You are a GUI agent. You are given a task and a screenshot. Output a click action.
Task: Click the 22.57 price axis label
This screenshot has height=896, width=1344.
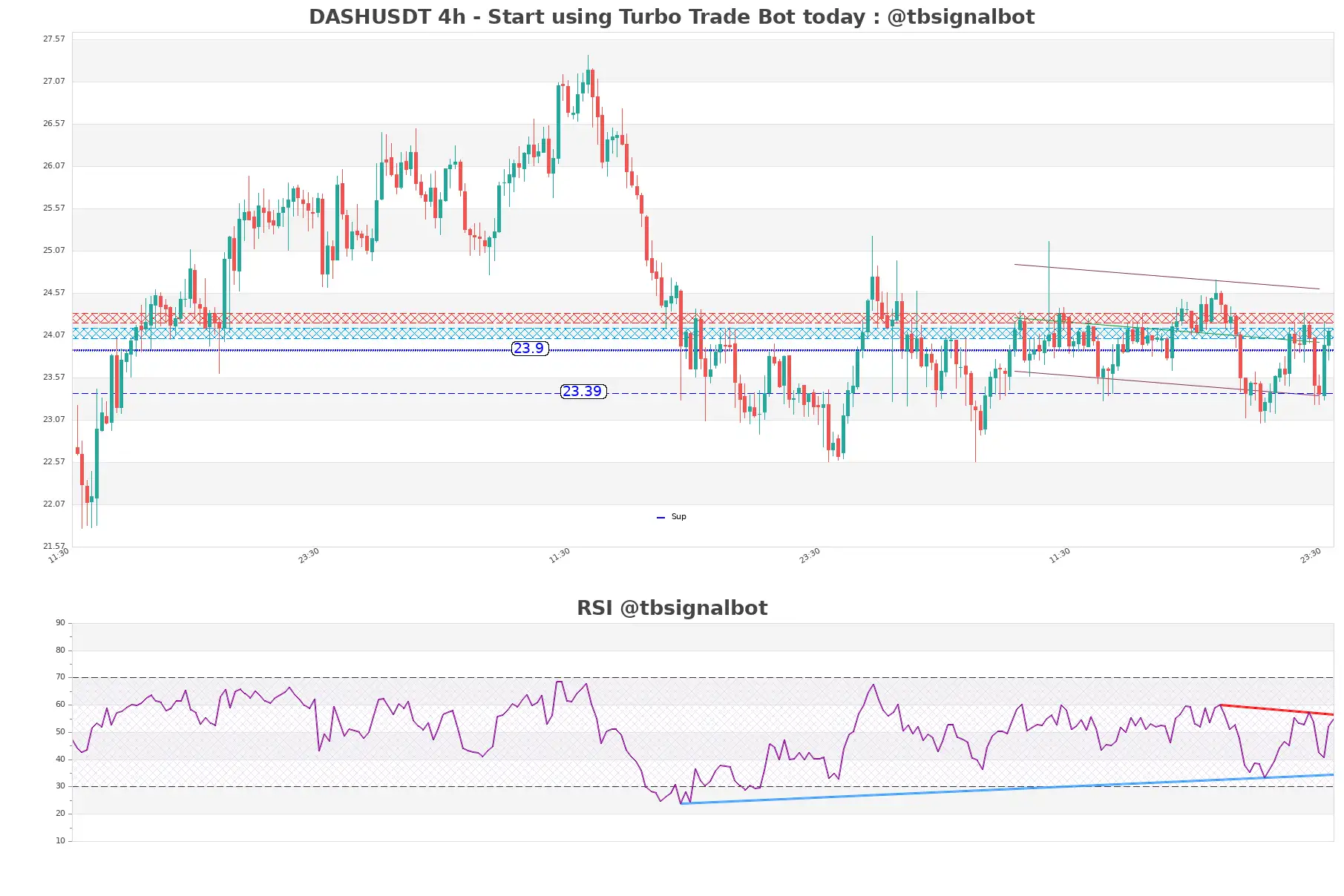point(53,461)
